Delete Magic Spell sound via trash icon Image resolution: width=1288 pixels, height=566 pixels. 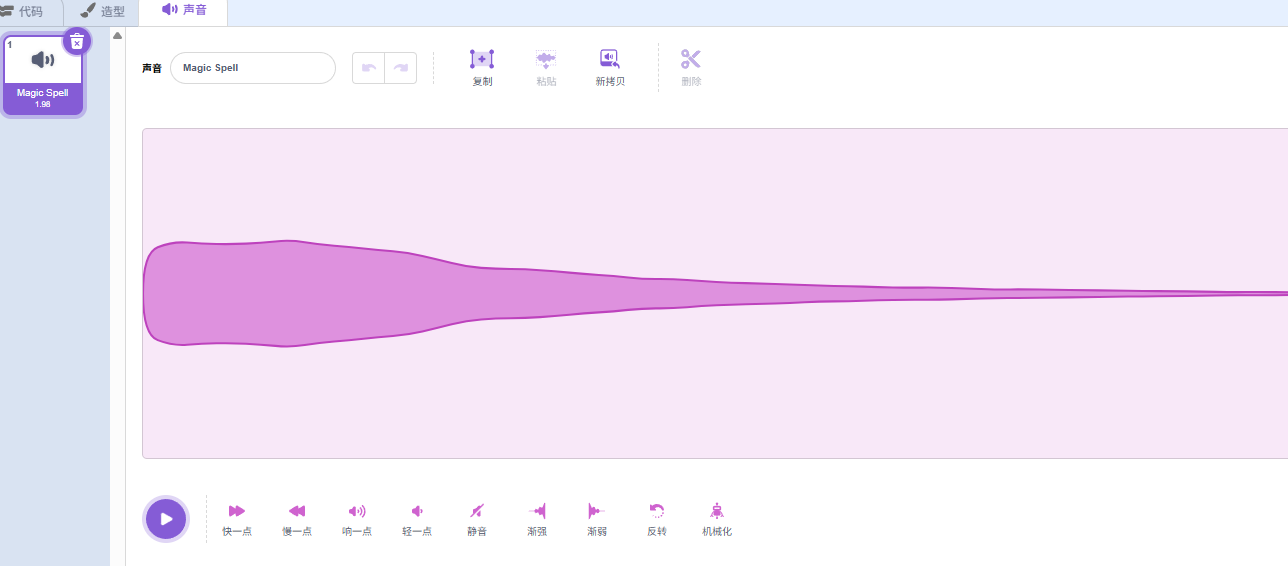click(77, 41)
